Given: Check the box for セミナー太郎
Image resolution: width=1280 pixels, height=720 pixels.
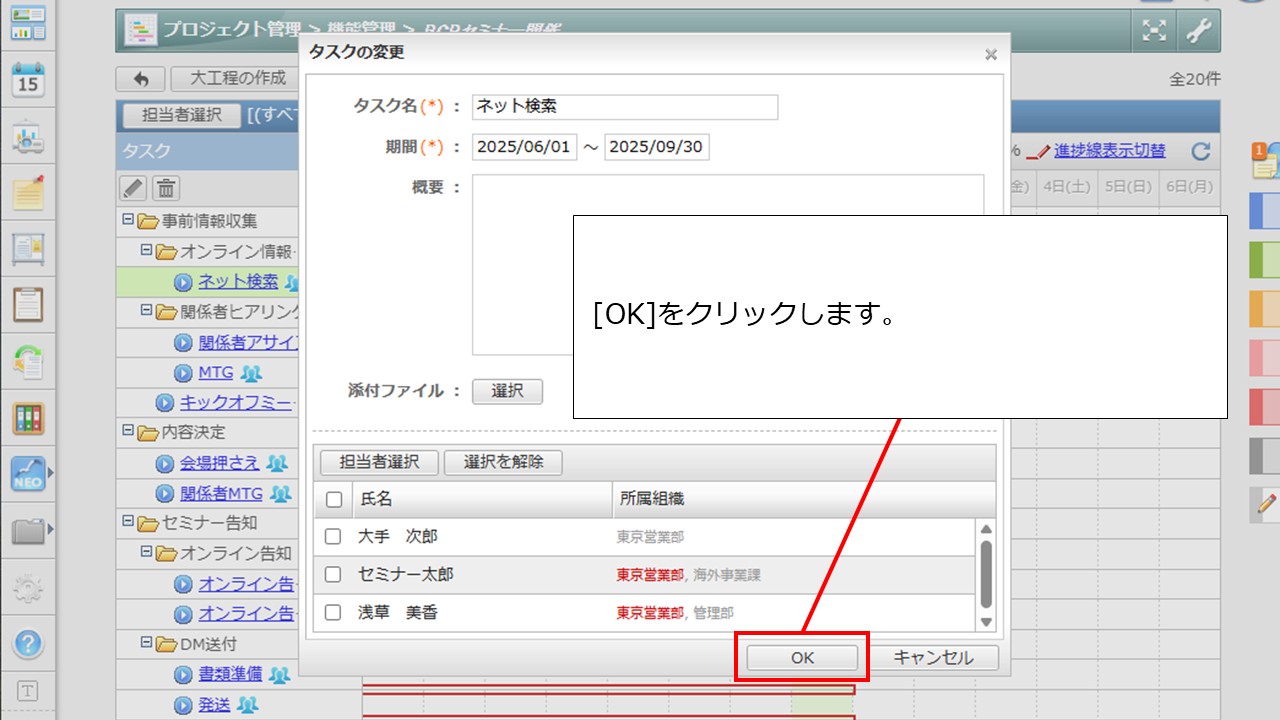Looking at the screenshot, I should (x=333, y=575).
